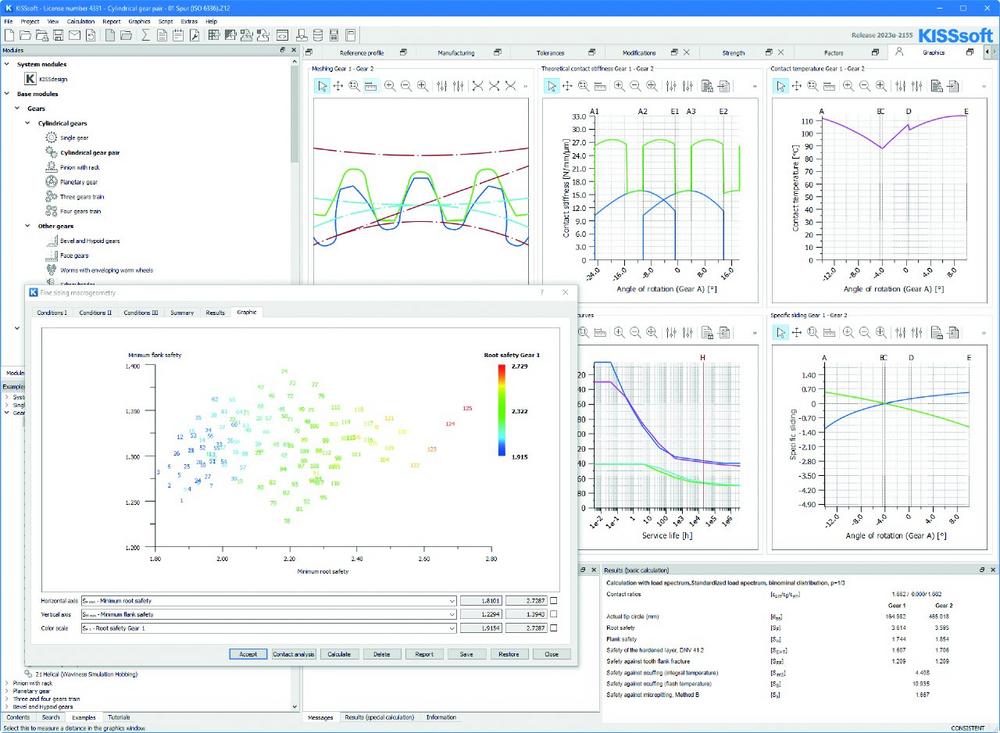1000x733 pixels.
Task: Open the Calculation menu
Action: pyautogui.click(x=80, y=21)
